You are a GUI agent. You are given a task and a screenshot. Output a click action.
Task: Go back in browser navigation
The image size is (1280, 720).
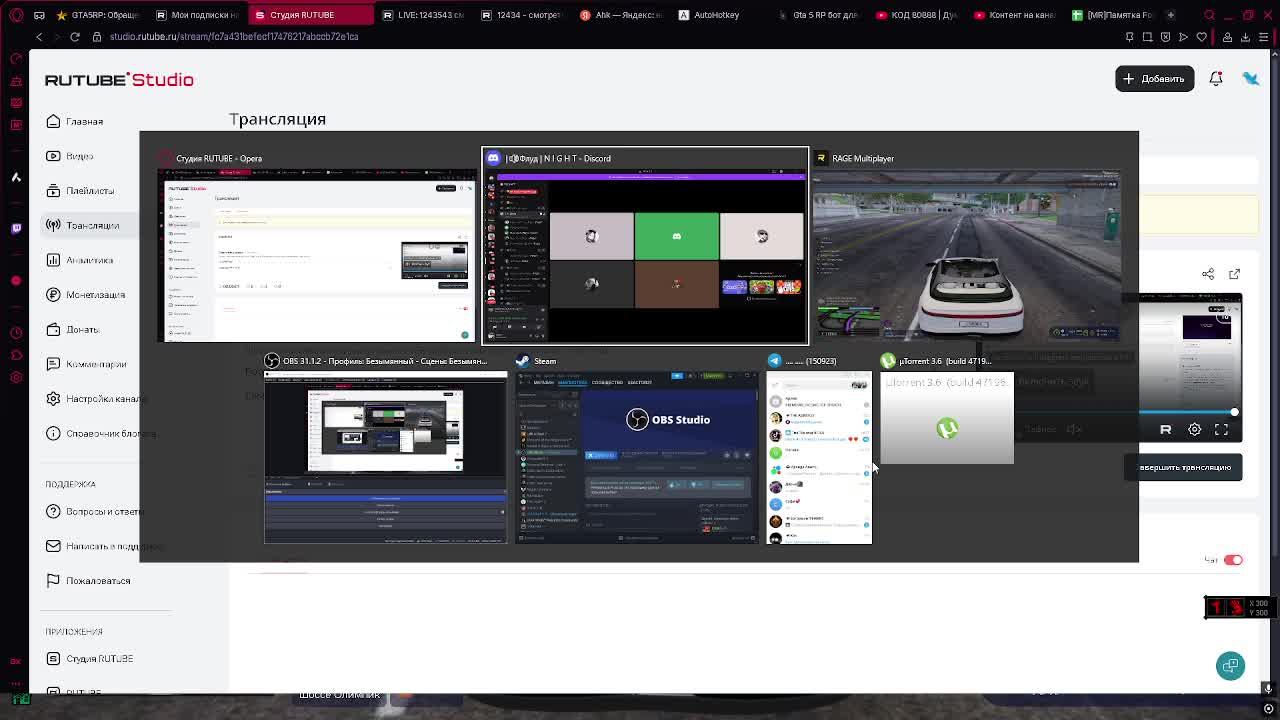coord(39,37)
